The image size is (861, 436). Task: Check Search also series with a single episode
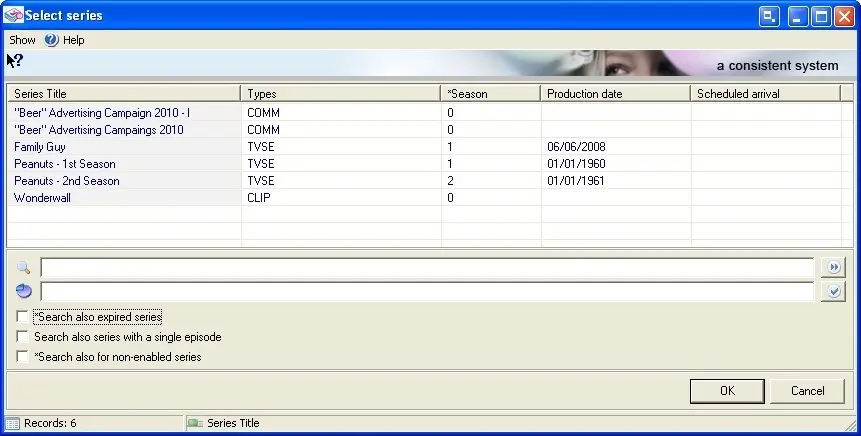(x=23, y=337)
